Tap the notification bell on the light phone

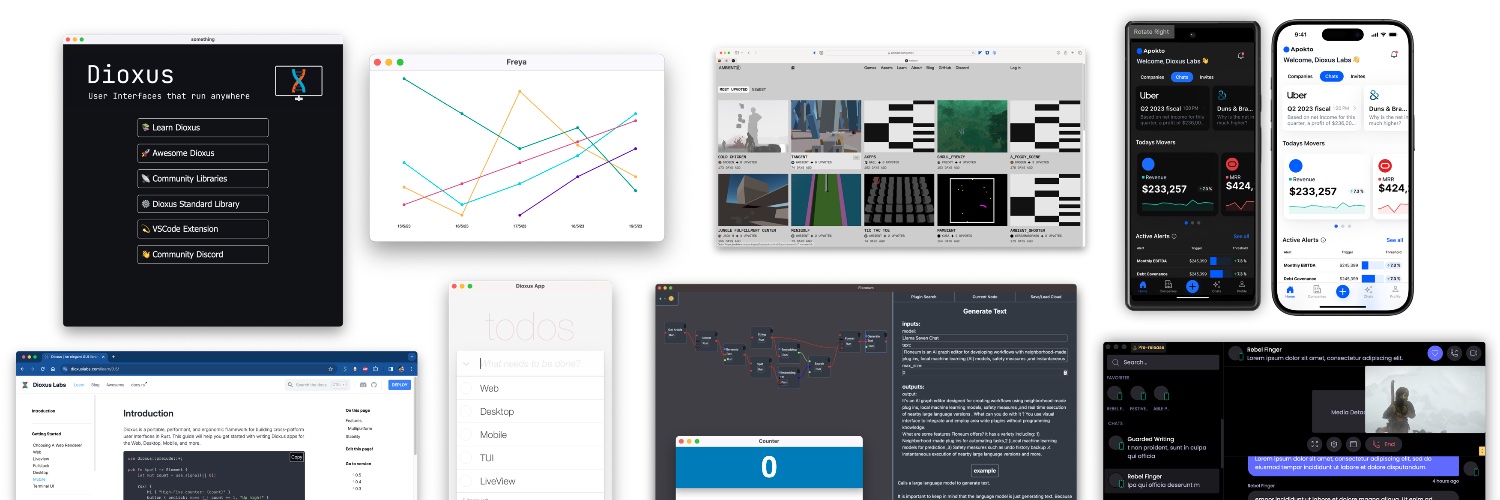click(1395, 54)
